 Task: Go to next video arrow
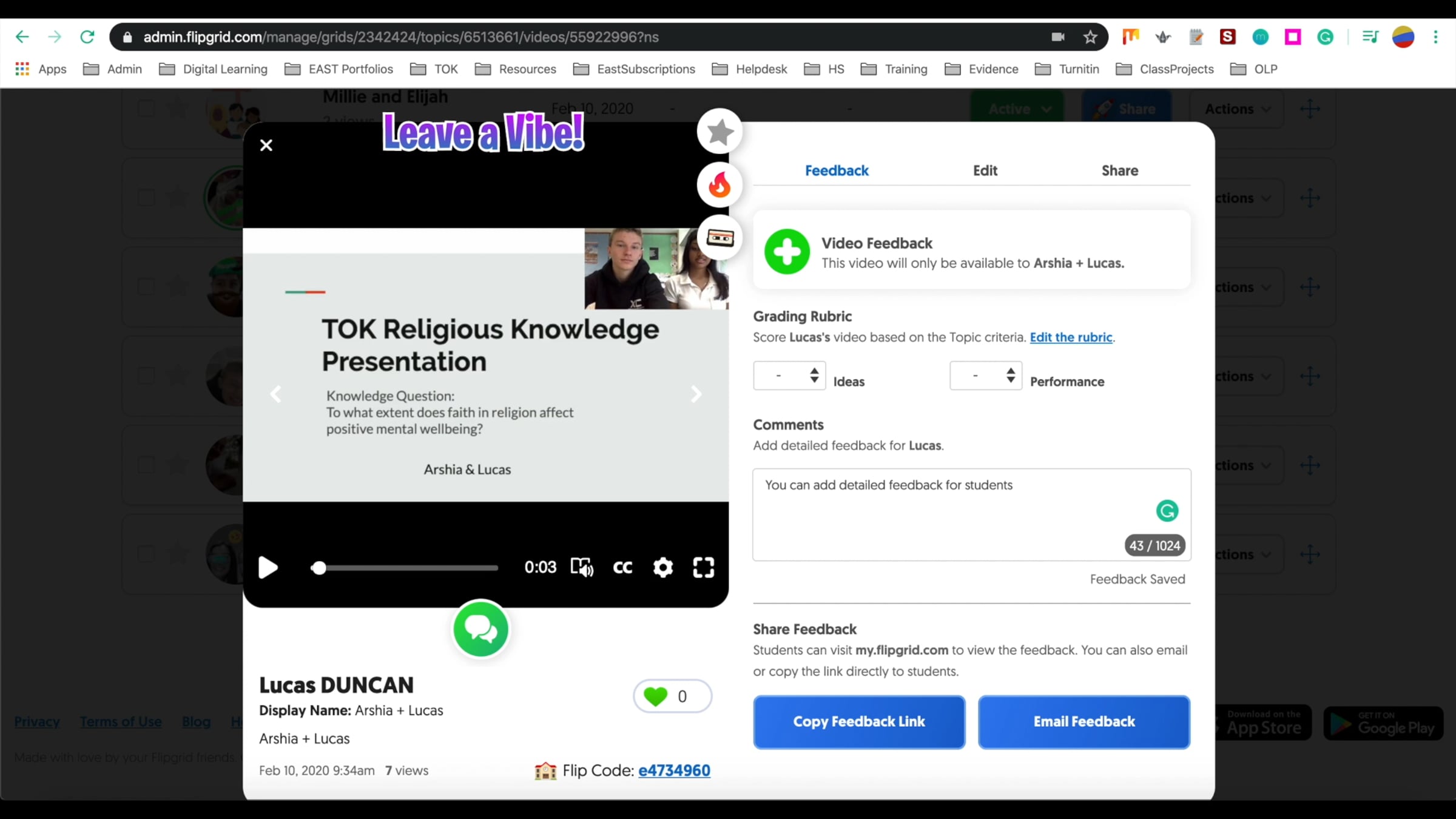(x=696, y=395)
